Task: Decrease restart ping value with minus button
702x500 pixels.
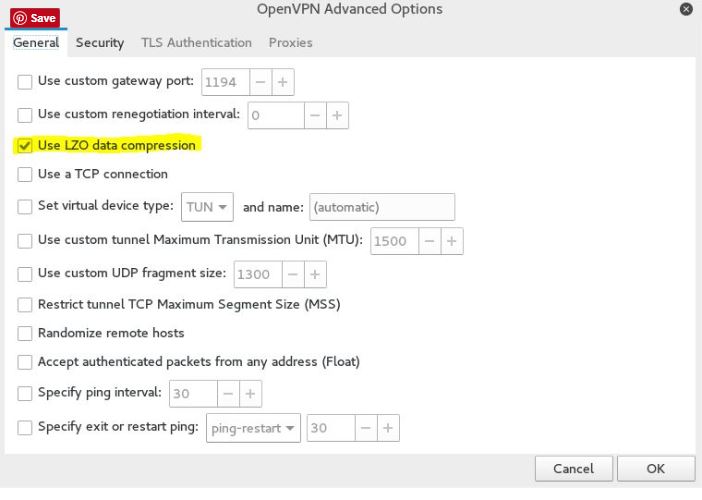Action: pos(366,428)
